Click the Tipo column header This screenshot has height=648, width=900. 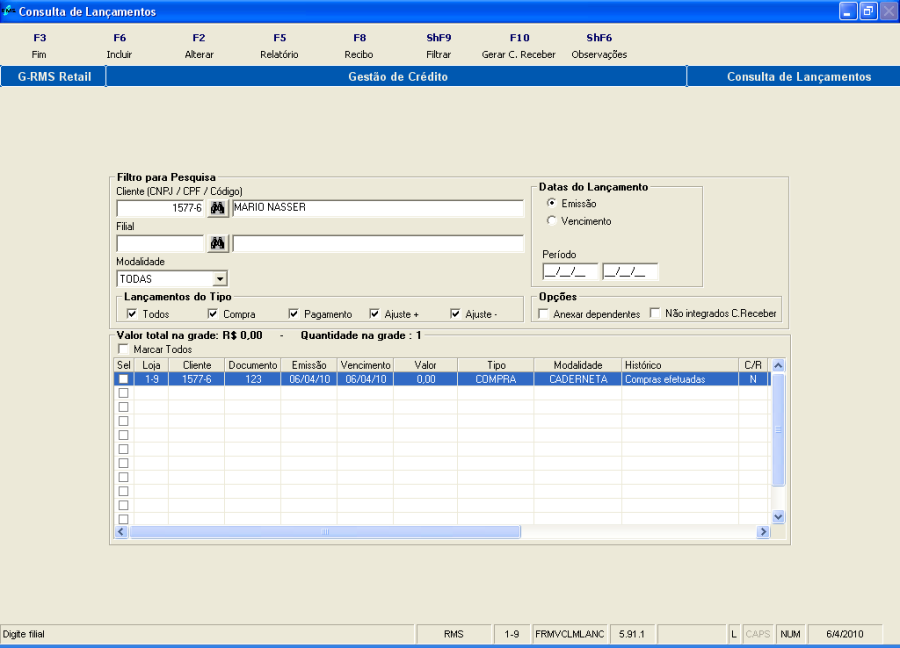point(496,365)
